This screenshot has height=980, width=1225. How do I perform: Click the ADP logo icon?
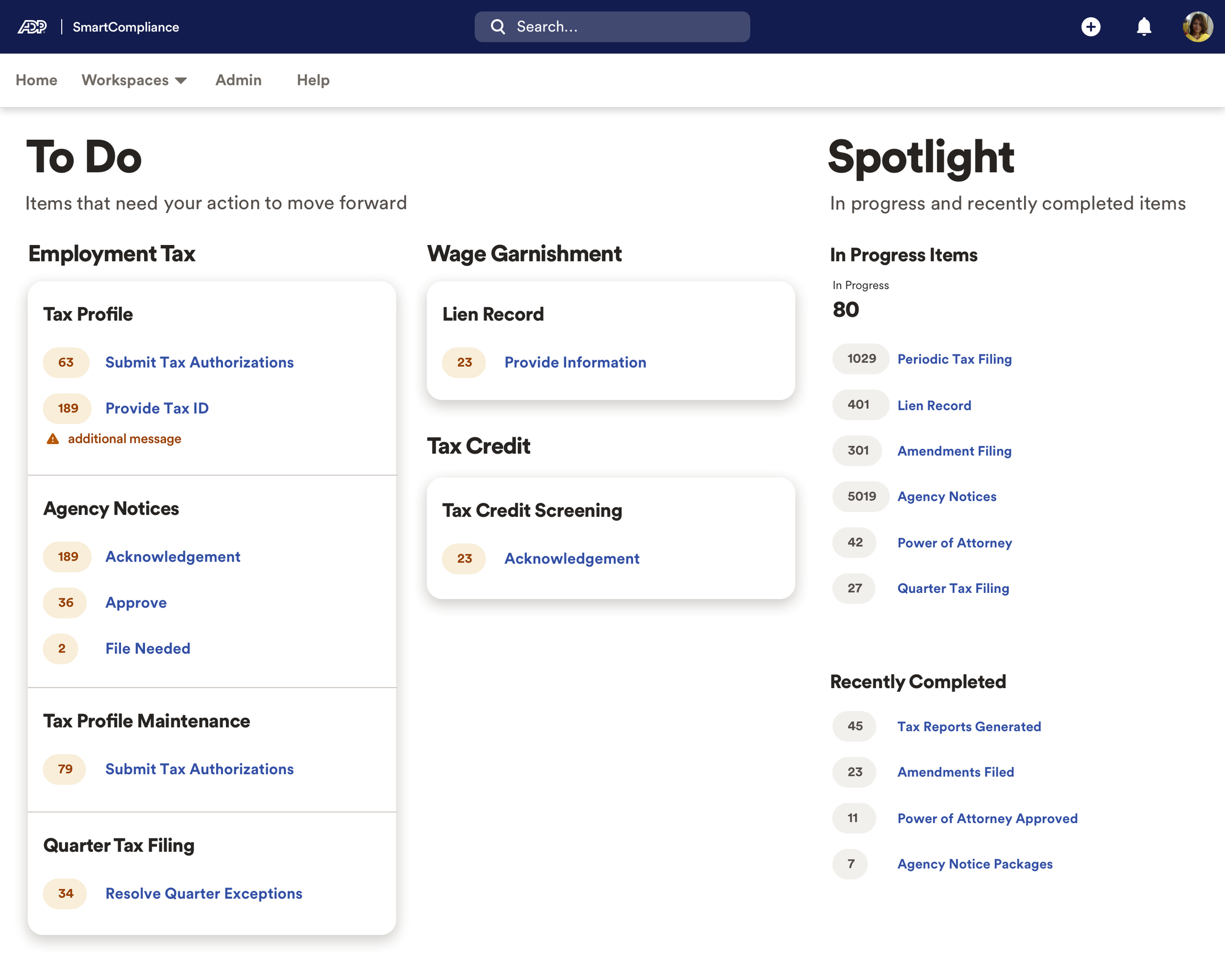(x=32, y=26)
